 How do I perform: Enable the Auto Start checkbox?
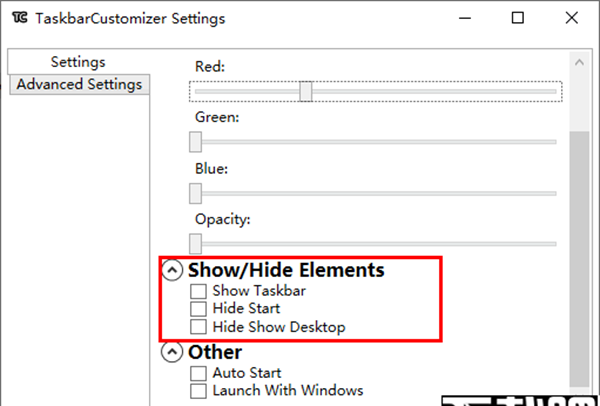click(198, 373)
